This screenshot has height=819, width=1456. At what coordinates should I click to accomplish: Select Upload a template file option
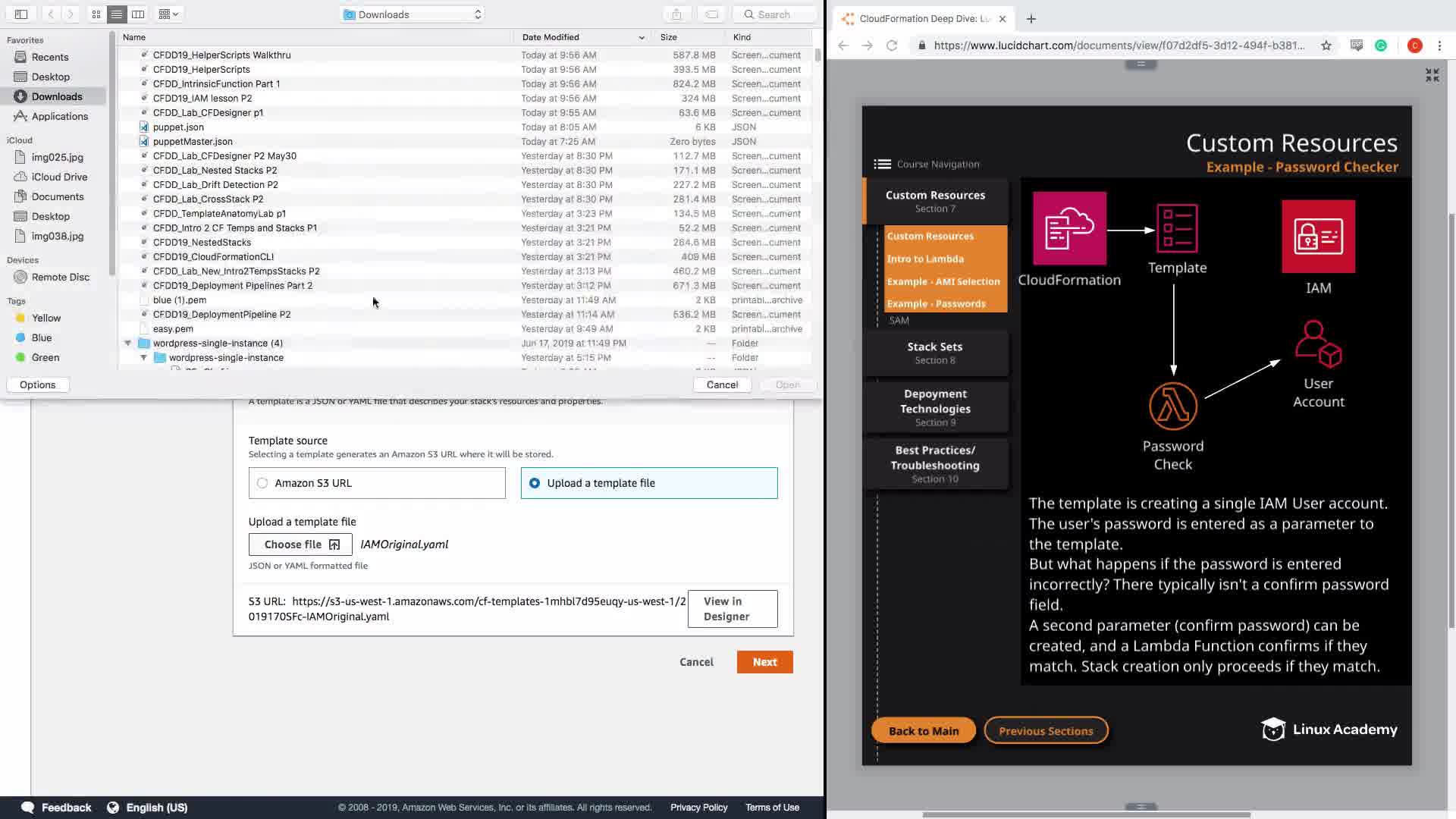(x=535, y=483)
